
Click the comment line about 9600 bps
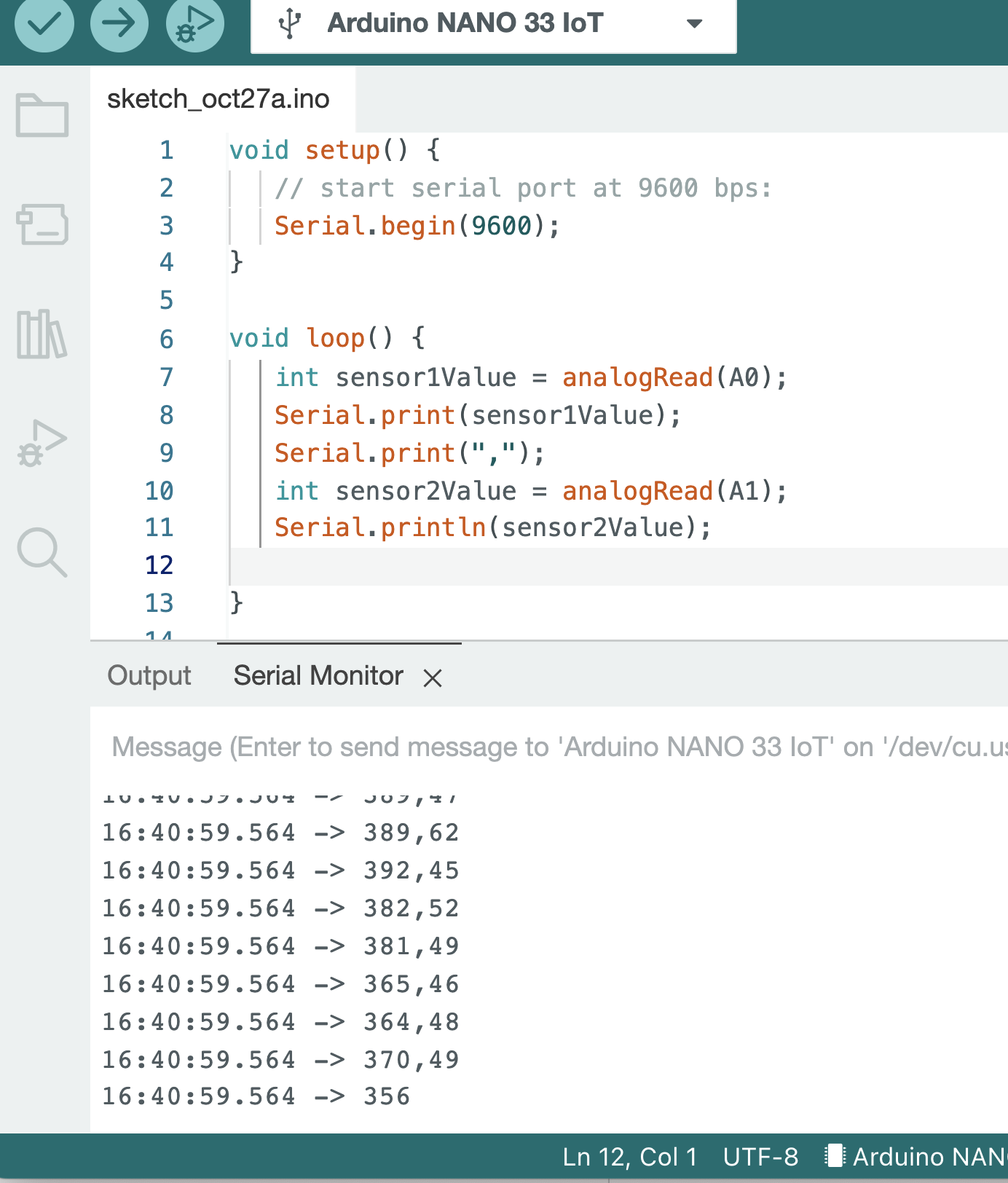tap(523, 188)
